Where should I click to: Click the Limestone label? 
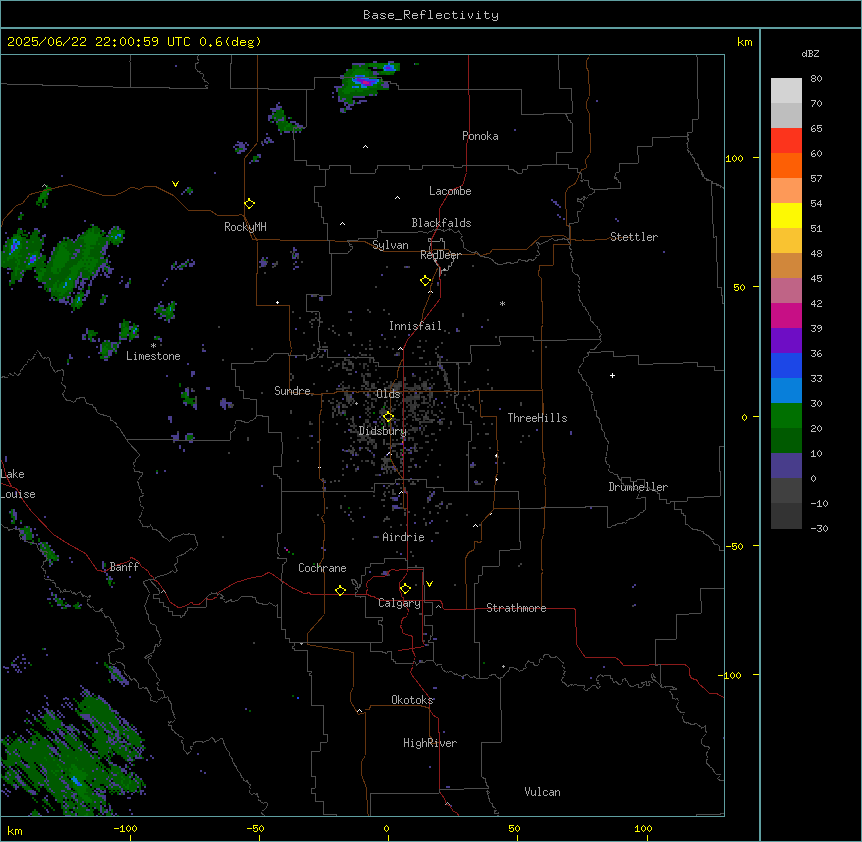click(x=153, y=356)
